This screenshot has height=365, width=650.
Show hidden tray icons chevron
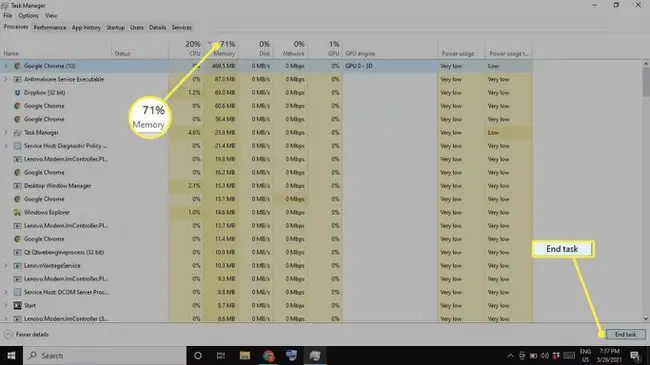click(x=510, y=355)
